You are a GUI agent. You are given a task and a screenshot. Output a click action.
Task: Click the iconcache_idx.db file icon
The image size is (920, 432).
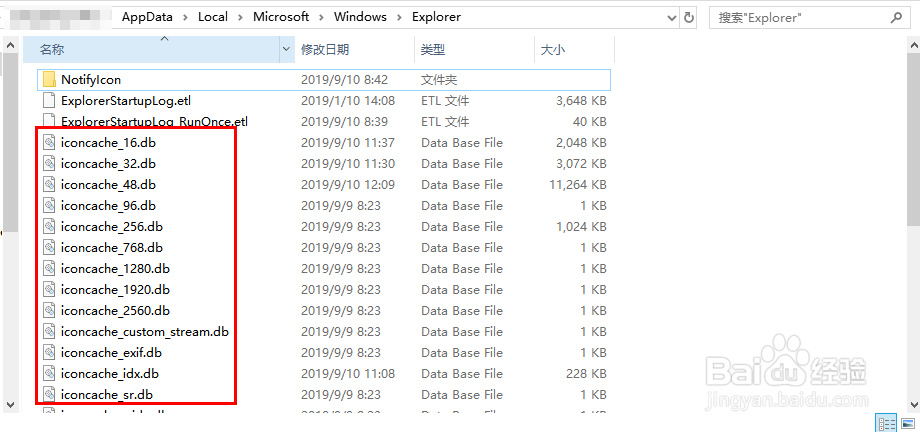[x=49, y=374]
